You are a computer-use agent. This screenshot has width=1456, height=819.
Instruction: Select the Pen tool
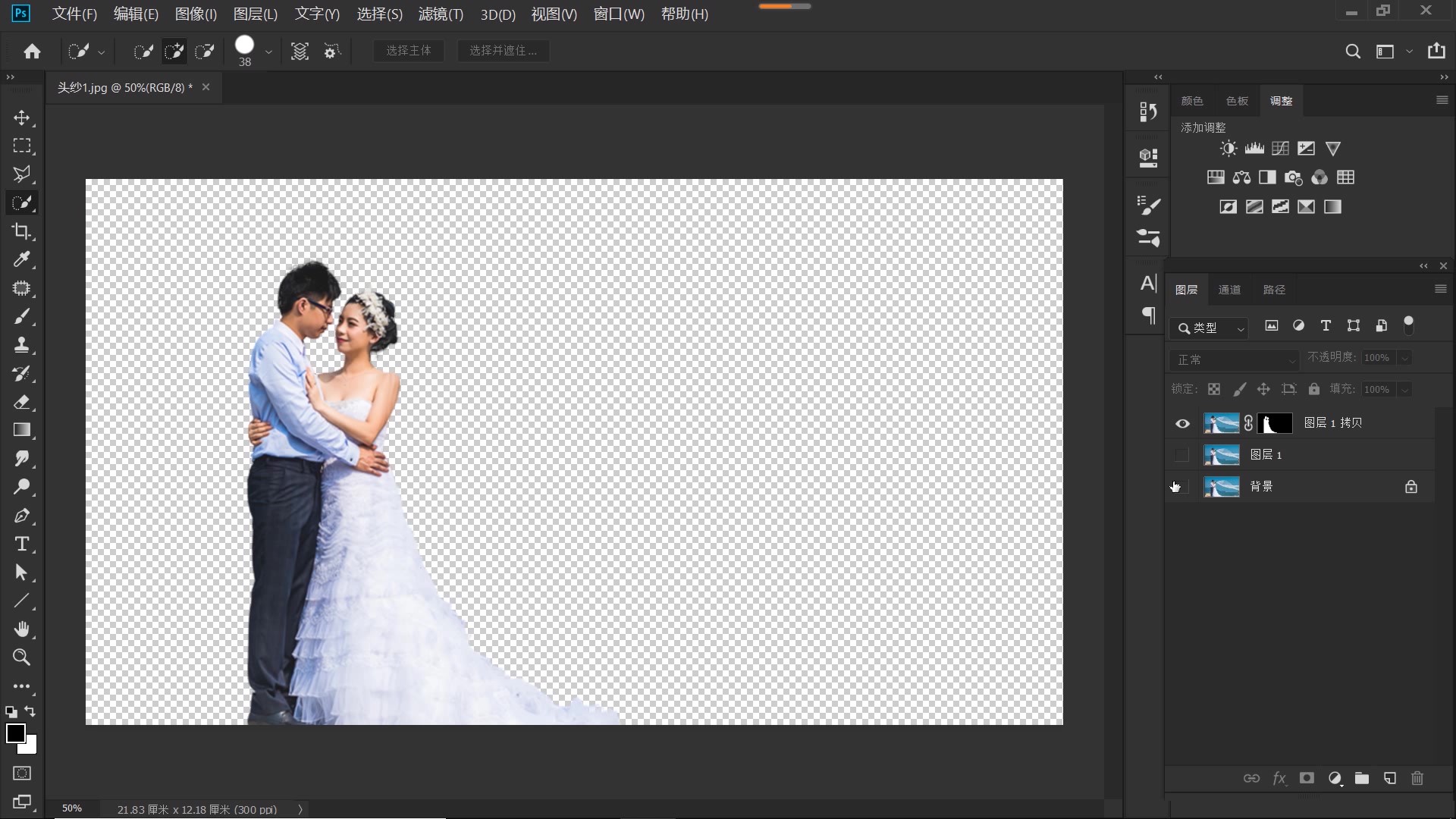point(21,516)
